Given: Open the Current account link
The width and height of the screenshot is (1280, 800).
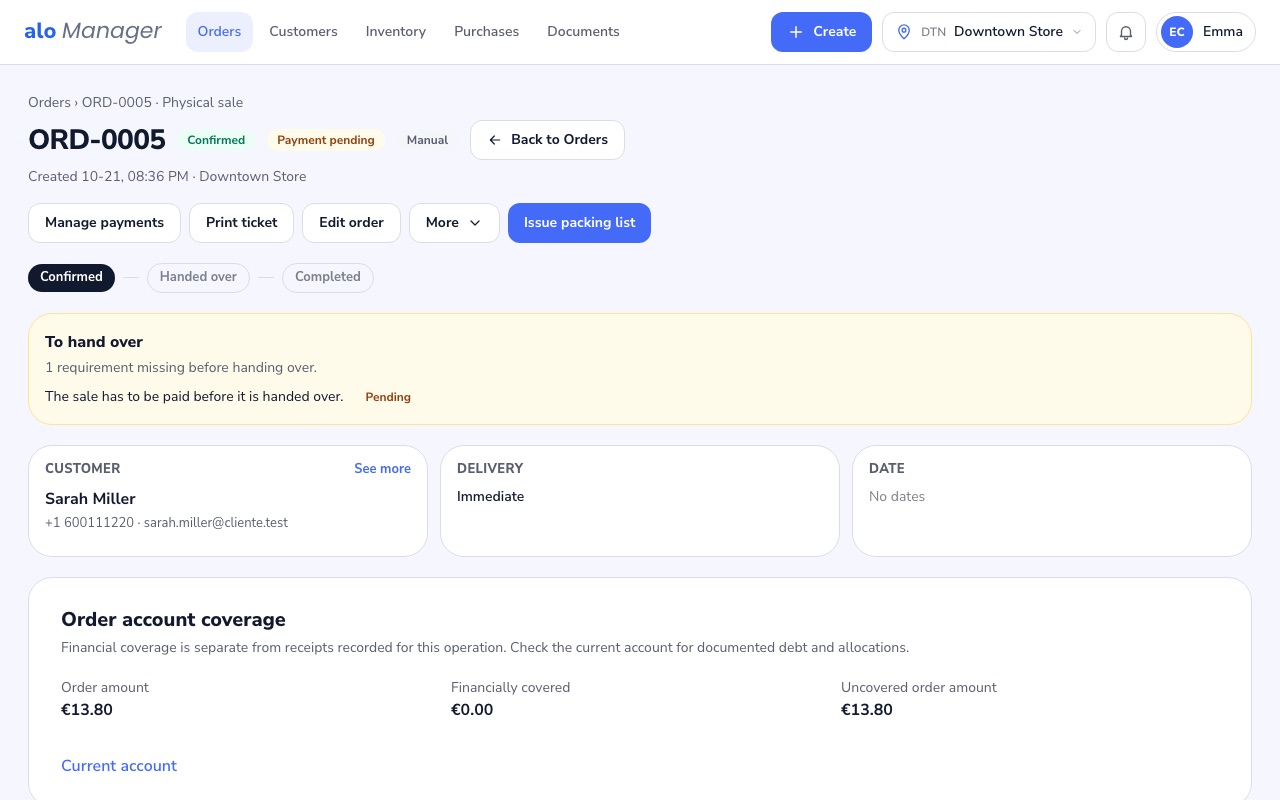Looking at the screenshot, I should pyautogui.click(x=119, y=766).
